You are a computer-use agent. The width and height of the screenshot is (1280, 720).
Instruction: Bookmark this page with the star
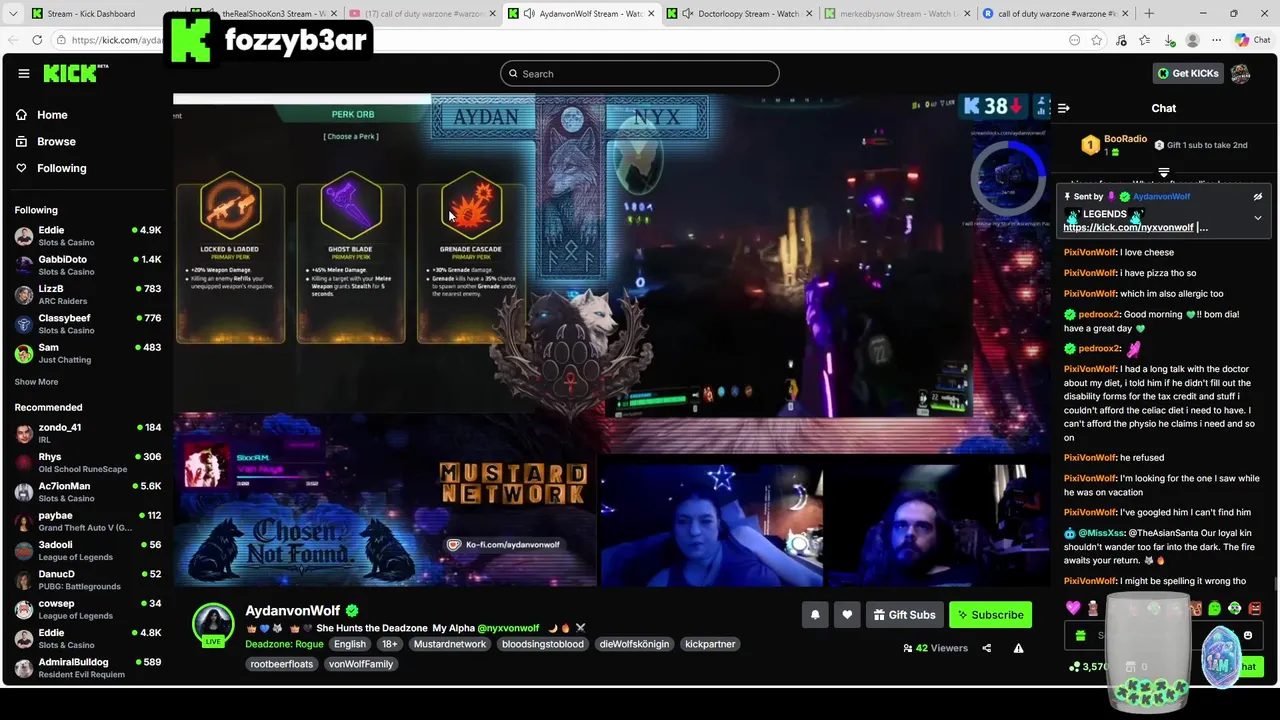(x=1097, y=40)
